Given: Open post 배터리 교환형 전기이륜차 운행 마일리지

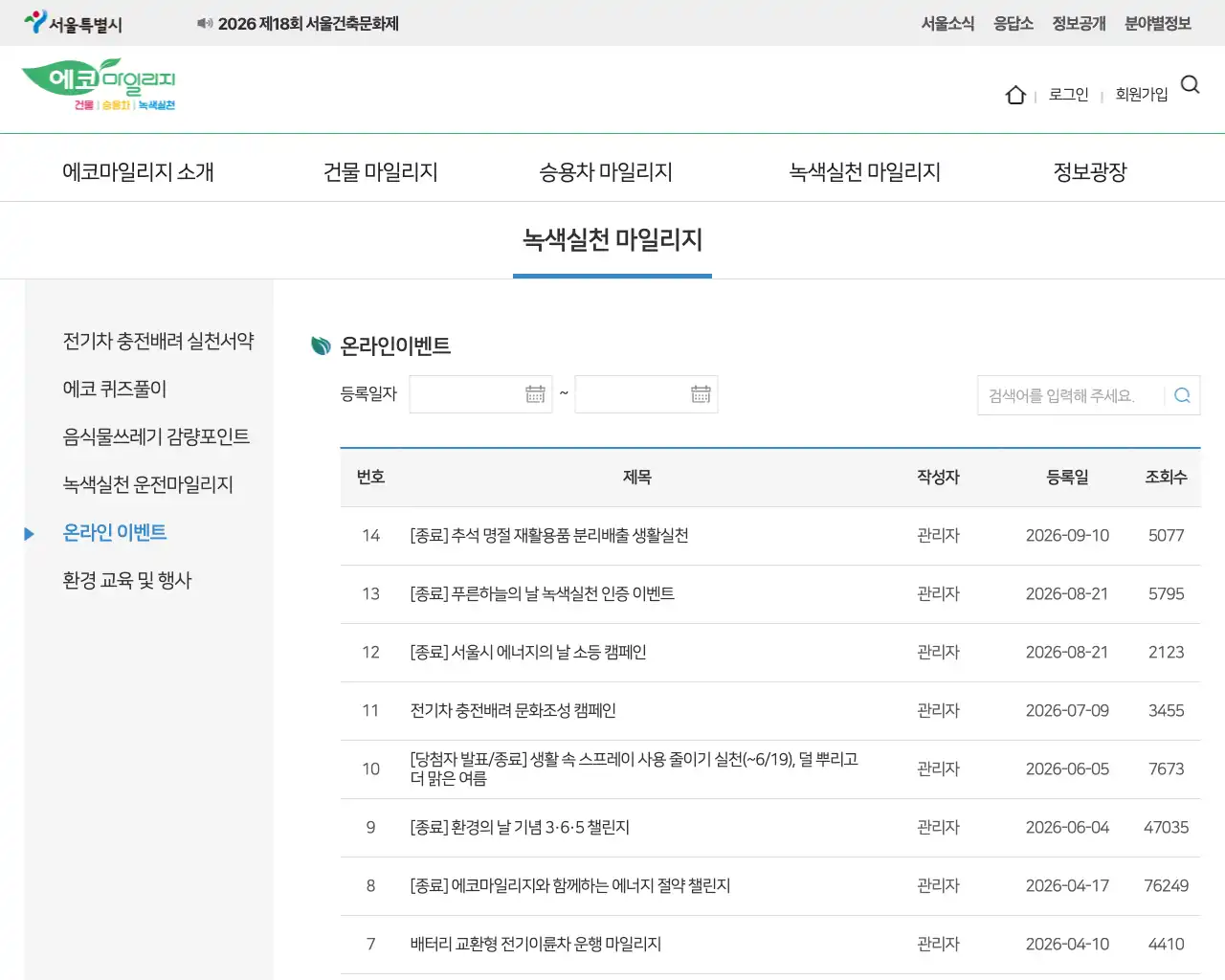Looking at the screenshot, I should coord(536,944).
